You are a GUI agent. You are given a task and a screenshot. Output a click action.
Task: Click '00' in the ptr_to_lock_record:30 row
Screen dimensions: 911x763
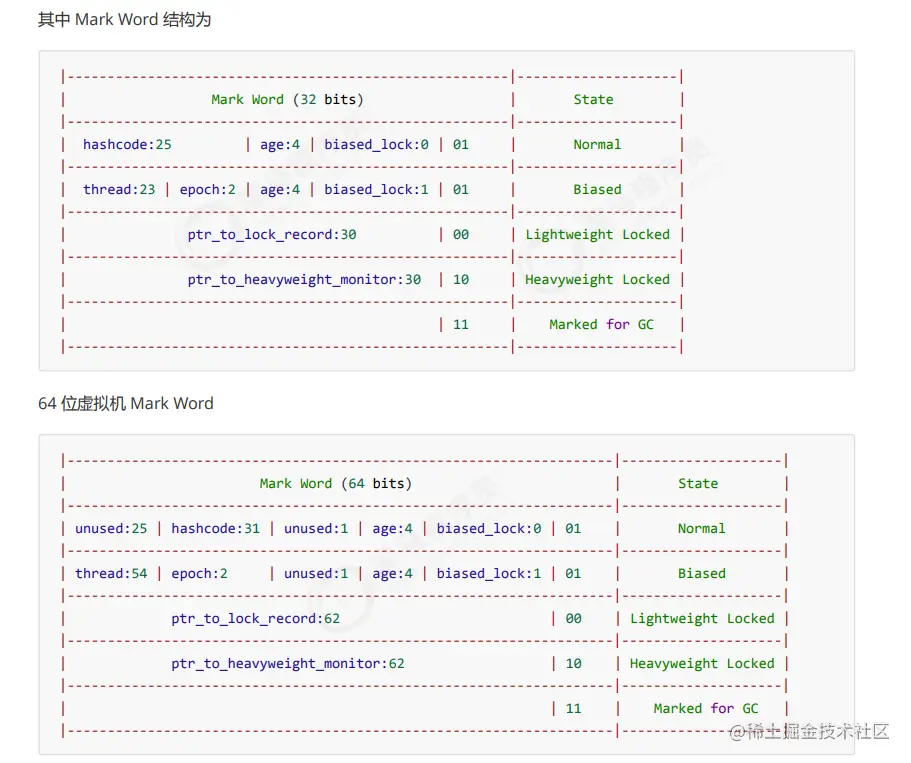click(461, 235)
